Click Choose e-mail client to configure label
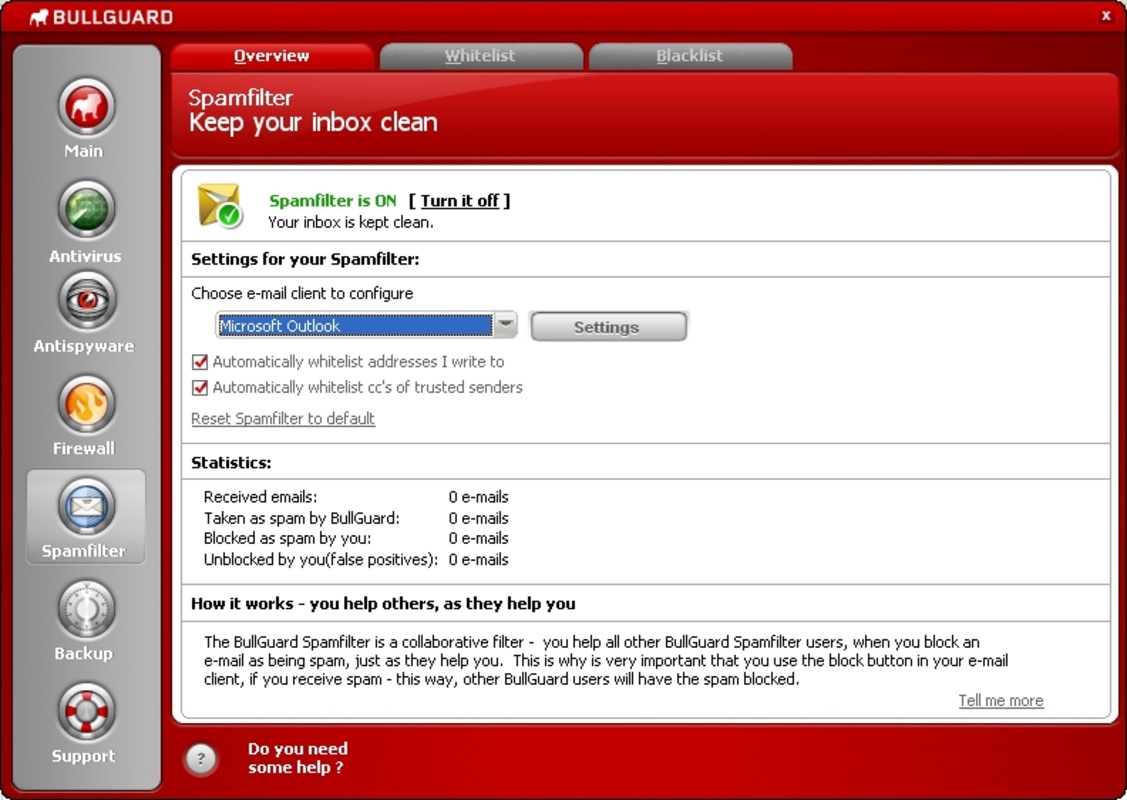The height and width of the screenshot is (800, 1127). (302, 293)
